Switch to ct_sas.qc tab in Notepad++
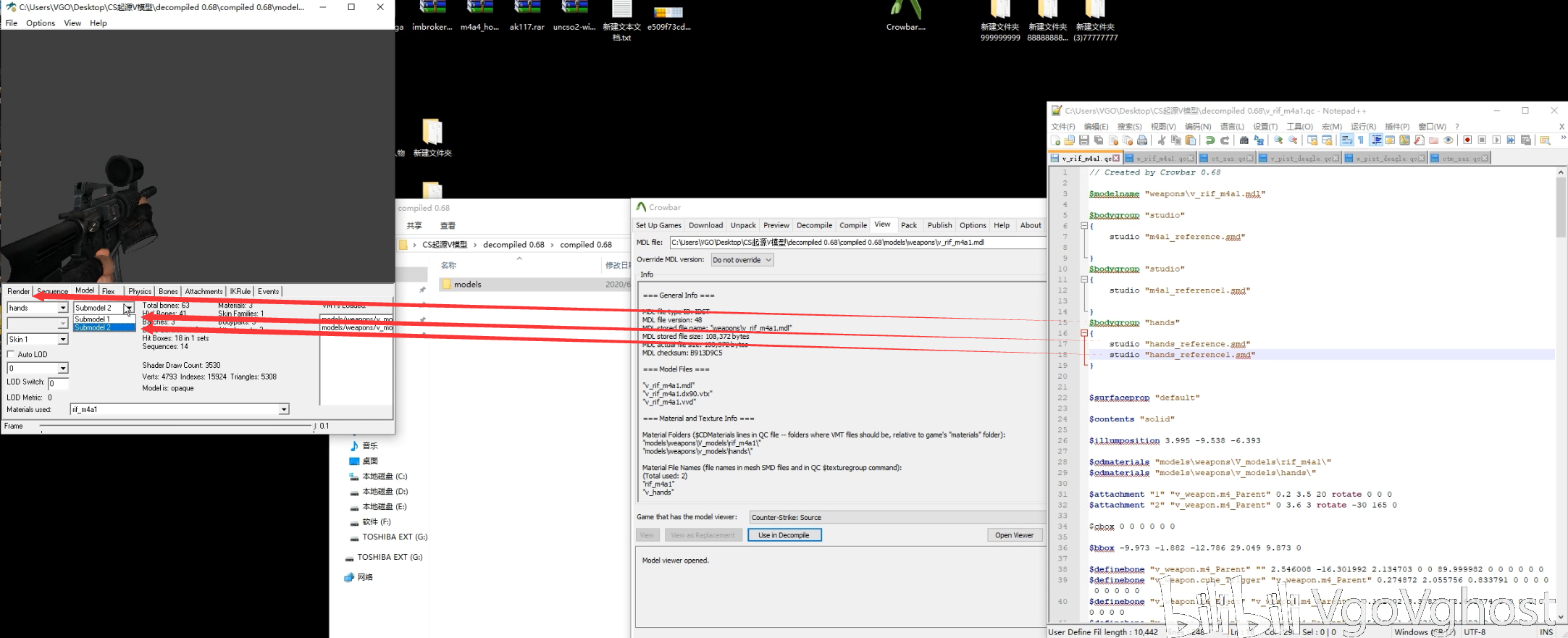 1227,158
